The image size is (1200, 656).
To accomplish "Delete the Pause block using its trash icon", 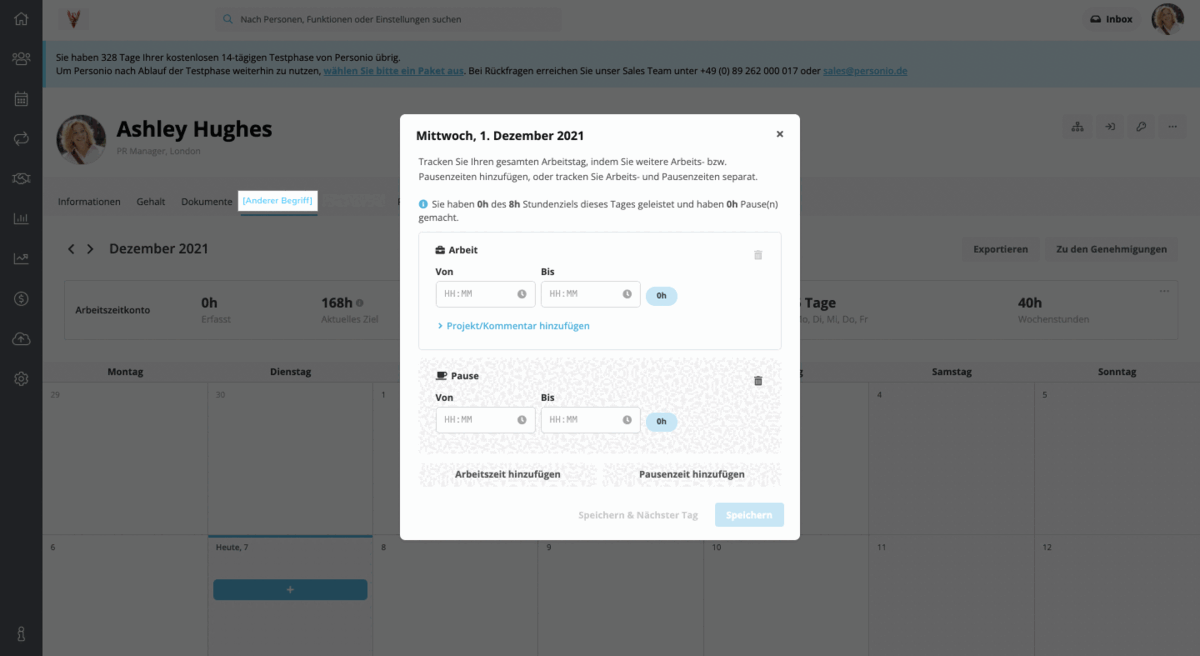I will pos(758,380).
